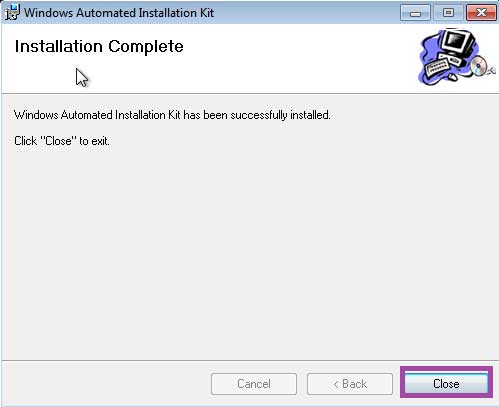Minimize the installer window
499x407 pixels.
(415, 13)
